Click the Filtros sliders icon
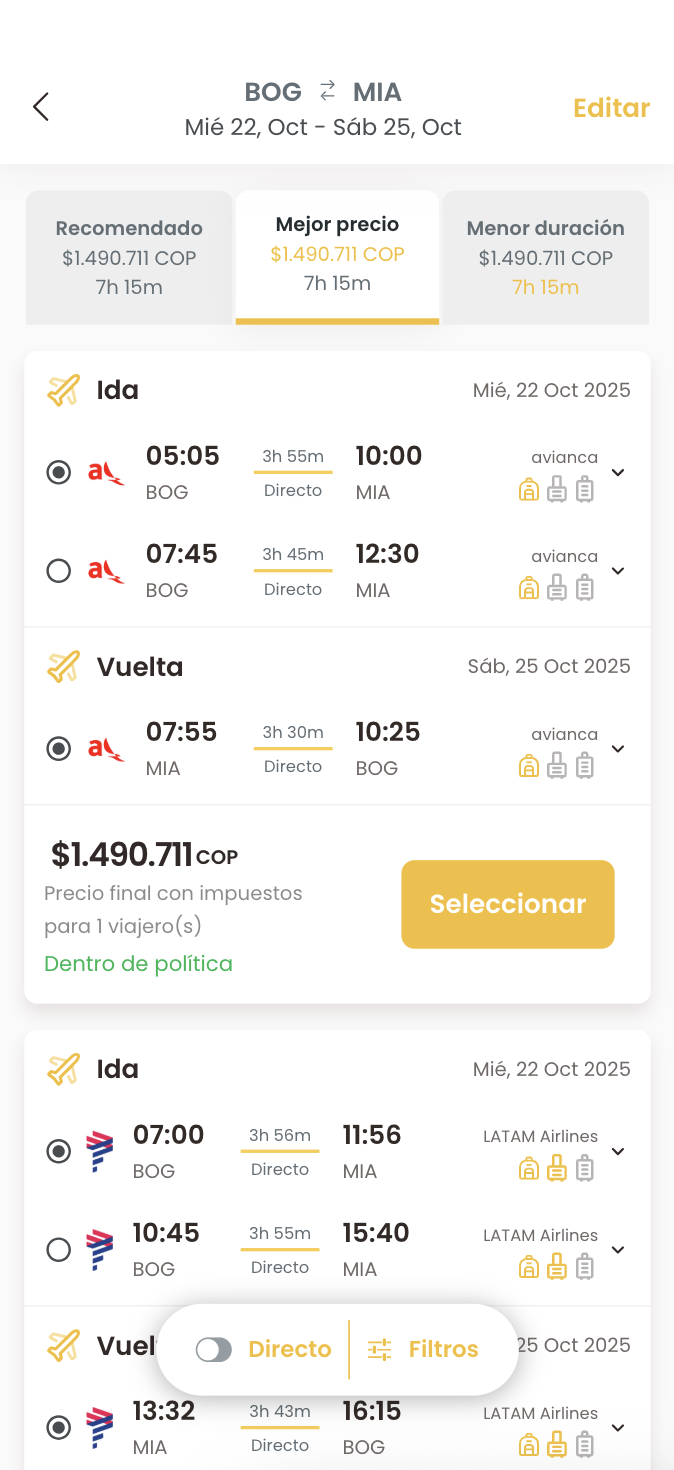Image resolution: width=674 pixels, height=1470 pixels. (x=379, y=1350)
